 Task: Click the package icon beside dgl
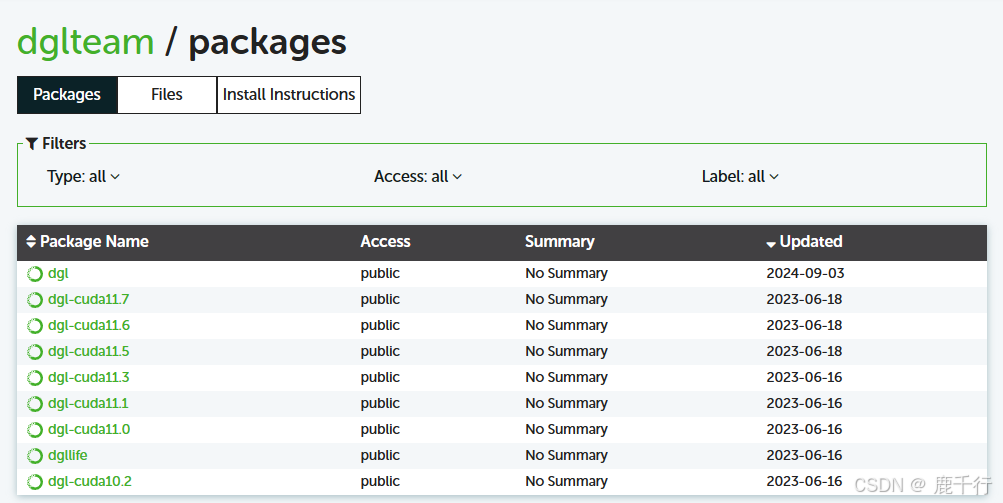(35, 274)
